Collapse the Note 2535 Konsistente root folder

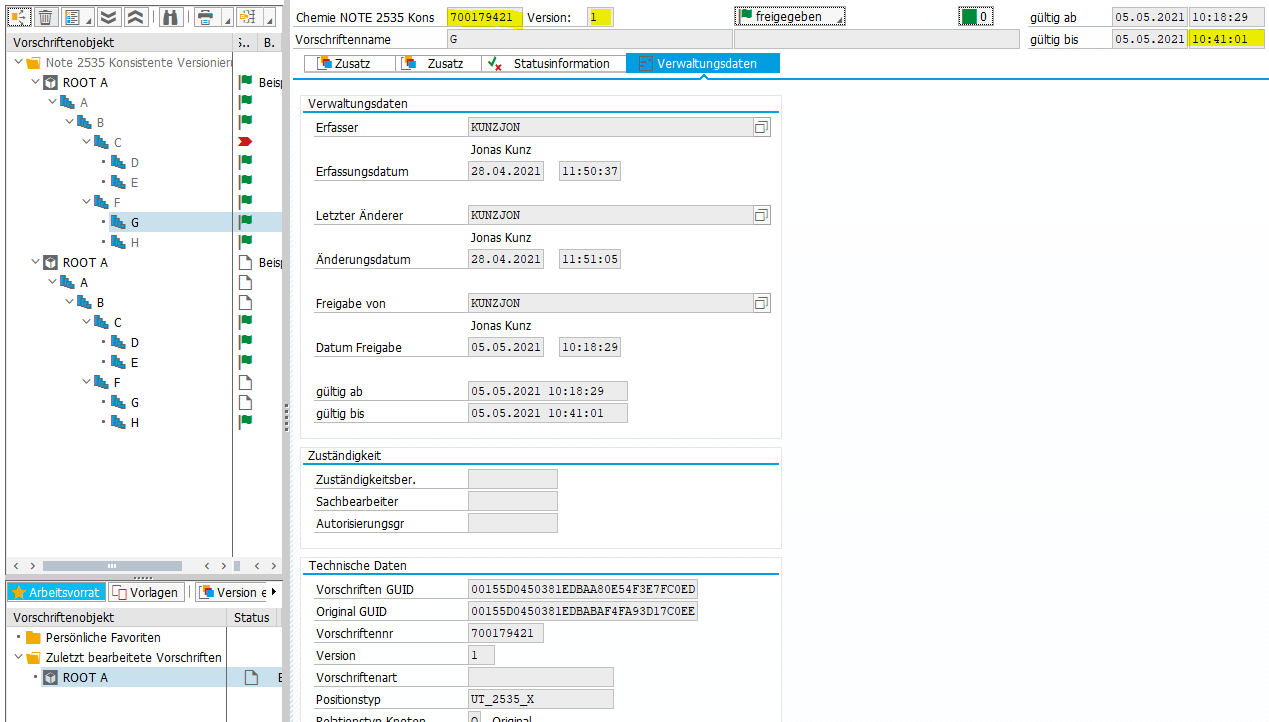pyautogui.click(x=19, y=63)
